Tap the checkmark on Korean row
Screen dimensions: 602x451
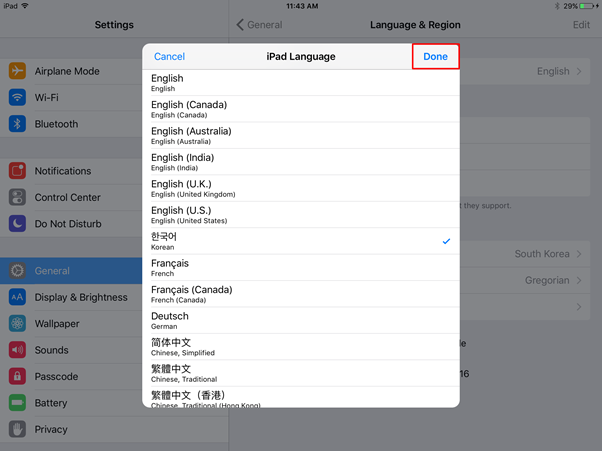point(446,241)
